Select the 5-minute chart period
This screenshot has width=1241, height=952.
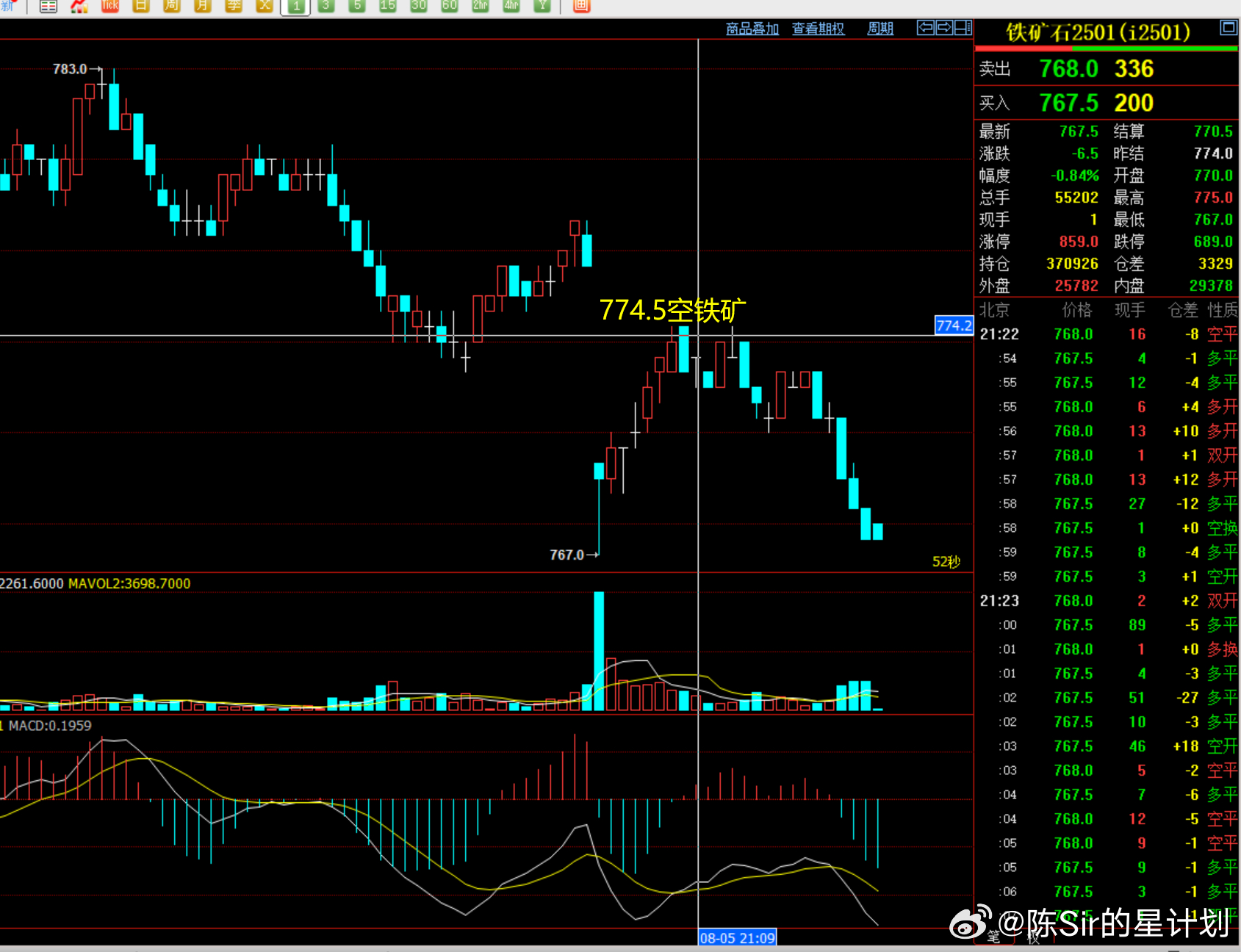tap(357, 6)
